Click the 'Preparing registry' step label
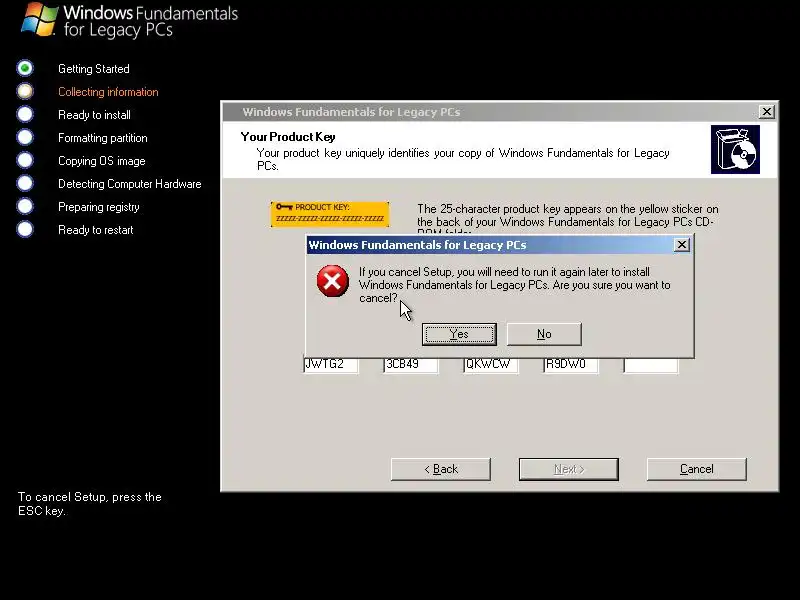Image resolution: width=800 pixels, height=600 pixels. pyautogui.click(x=98, y=207)
